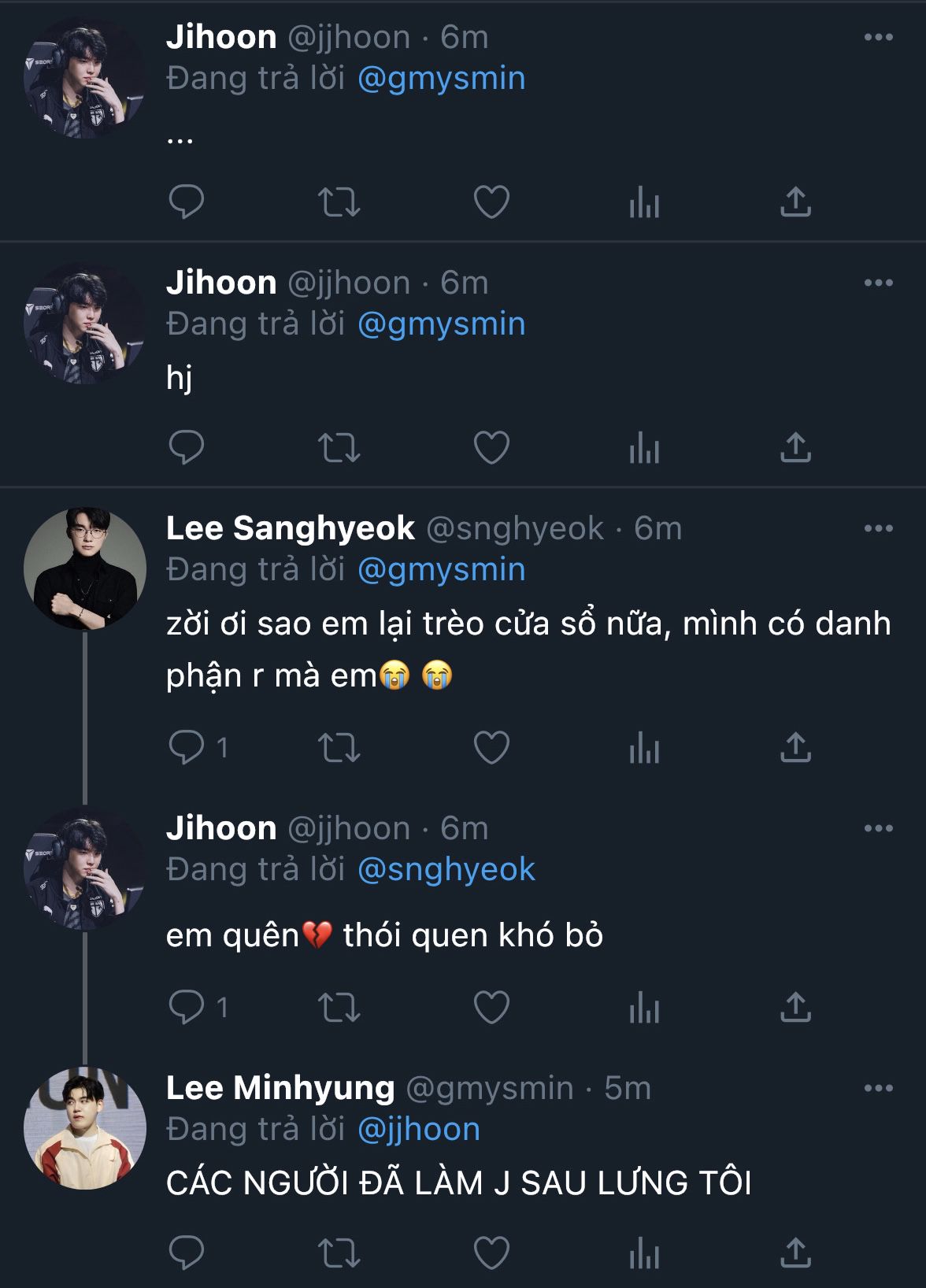926x1288 pixels.
Task: Retweet Jihoon's "hj" reply
Action: 339,448
